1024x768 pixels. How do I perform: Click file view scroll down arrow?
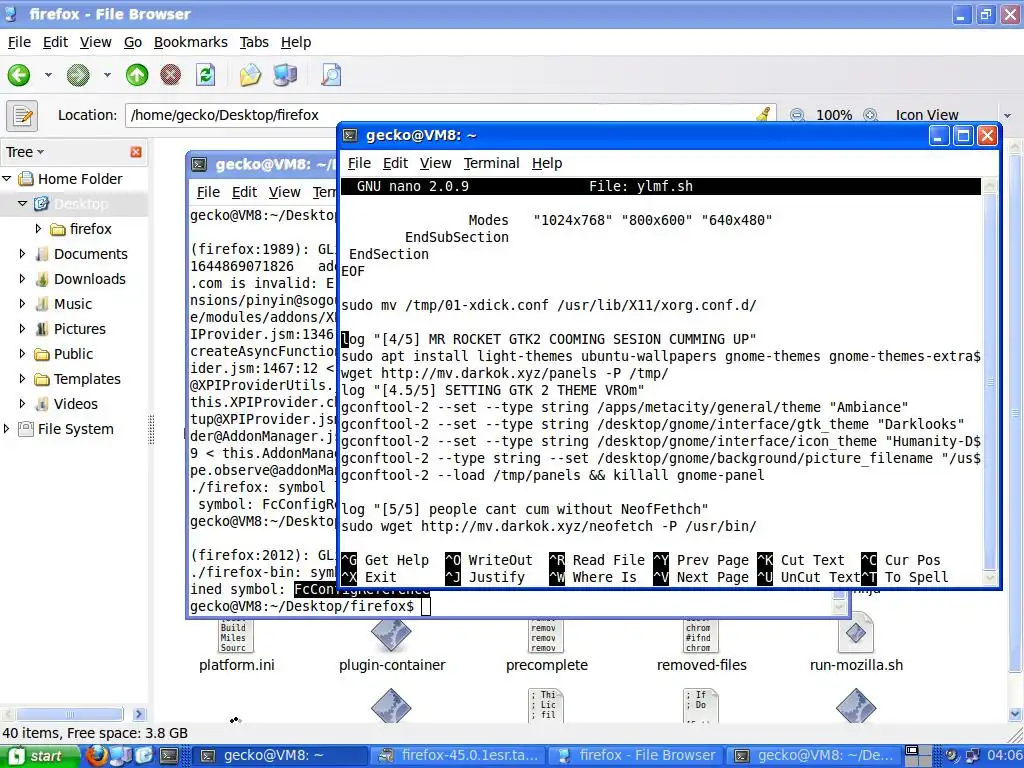click(1016, 714)
